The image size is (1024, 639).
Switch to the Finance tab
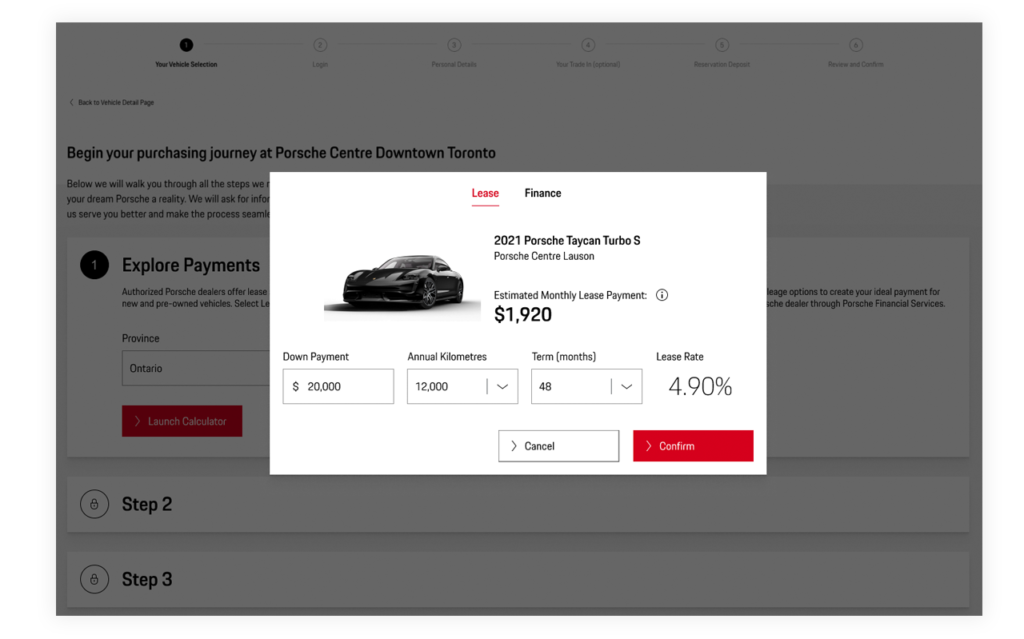tap(543, 193)
